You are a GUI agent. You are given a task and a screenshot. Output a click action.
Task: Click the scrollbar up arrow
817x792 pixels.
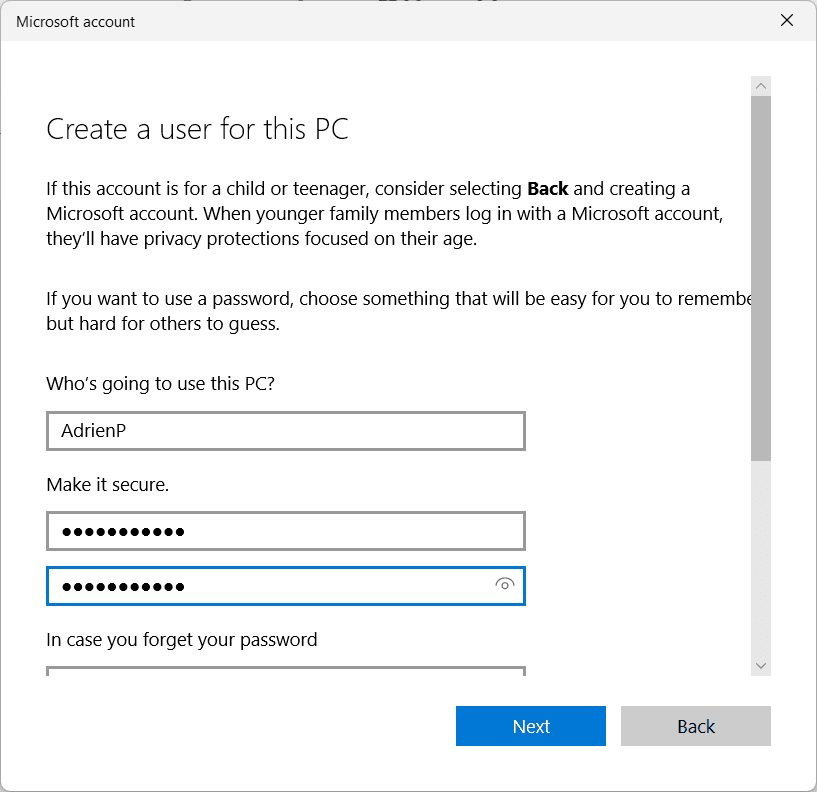pyautogui.click(x=761, y=86)
